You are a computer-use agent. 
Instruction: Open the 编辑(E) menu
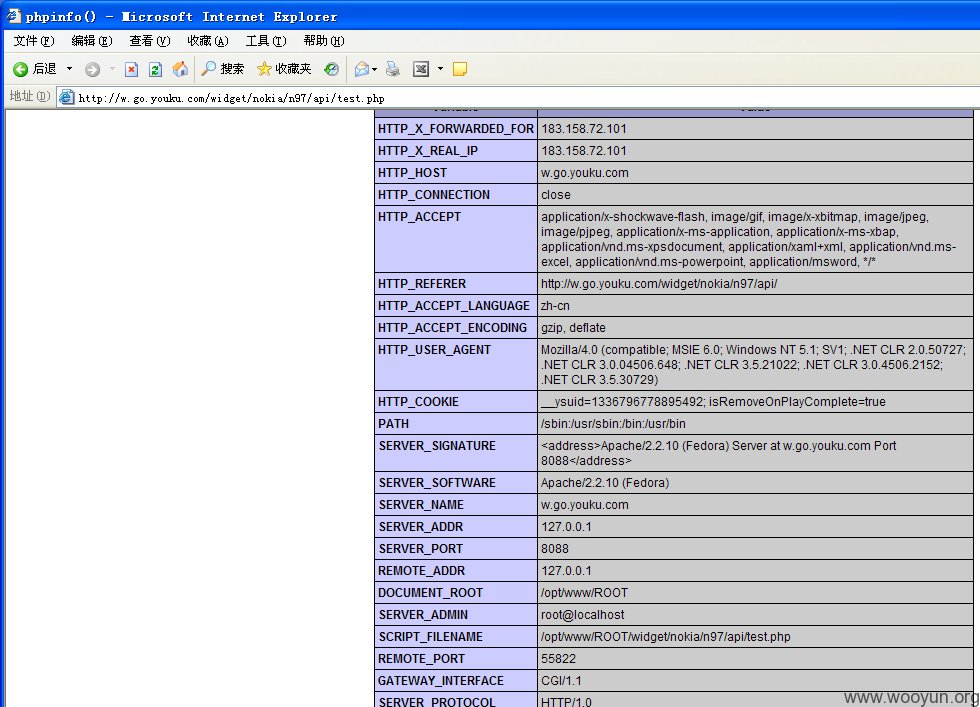click(92, 41)
